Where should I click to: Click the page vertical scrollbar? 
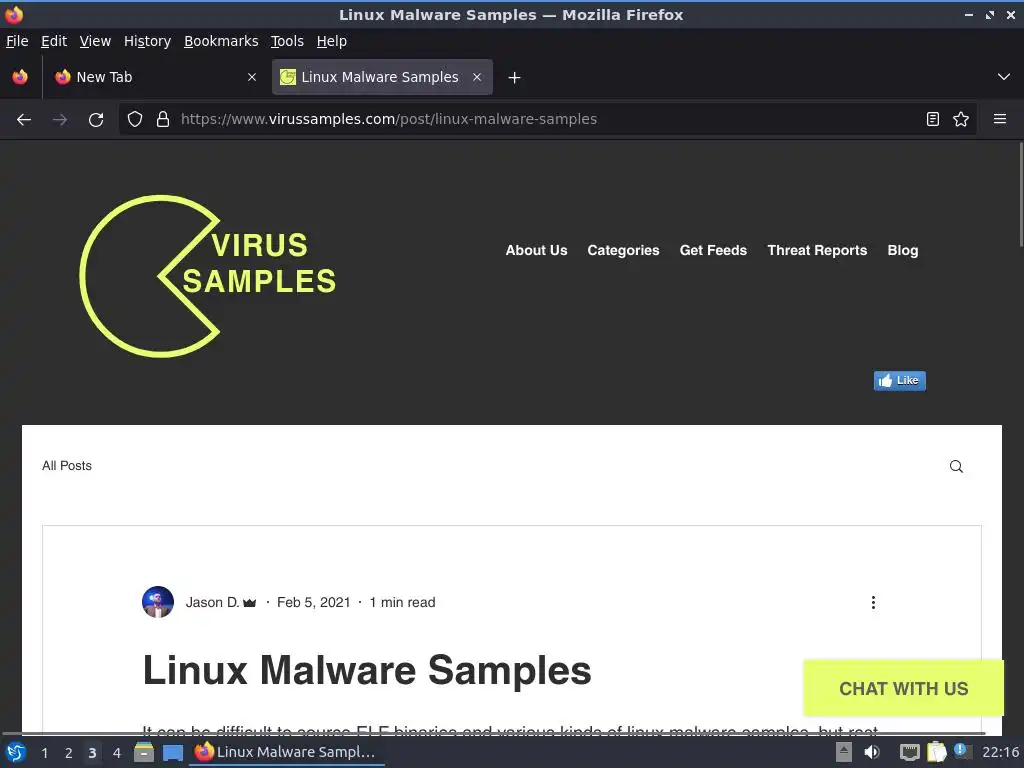[x=1020, y=195]
